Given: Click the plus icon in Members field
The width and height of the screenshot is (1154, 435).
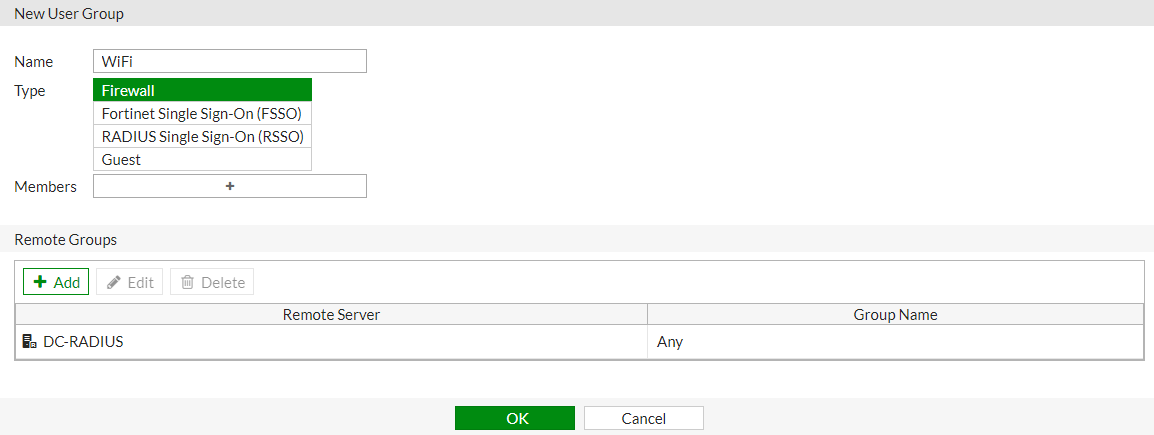Looking at the screenshot, I should pos(229,186).
